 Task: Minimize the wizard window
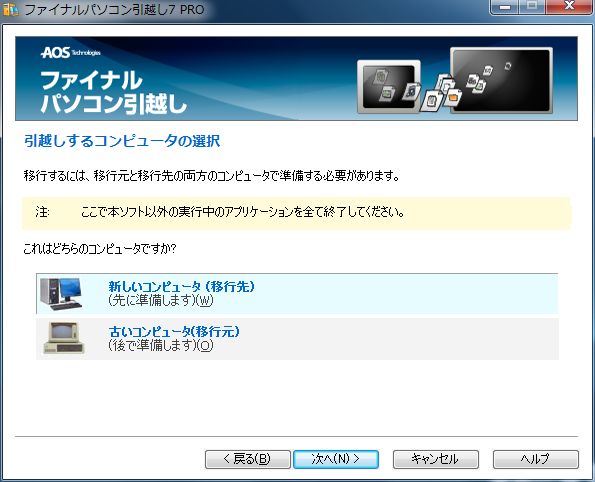click(x=505, y=7)
